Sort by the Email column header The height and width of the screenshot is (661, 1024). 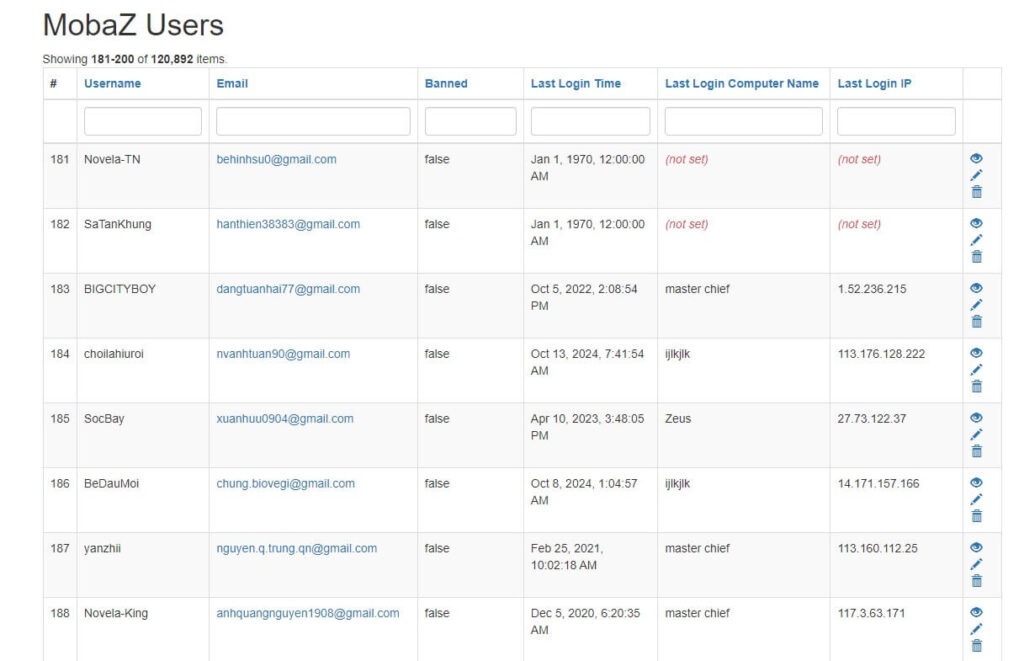(x=232, y=84)
